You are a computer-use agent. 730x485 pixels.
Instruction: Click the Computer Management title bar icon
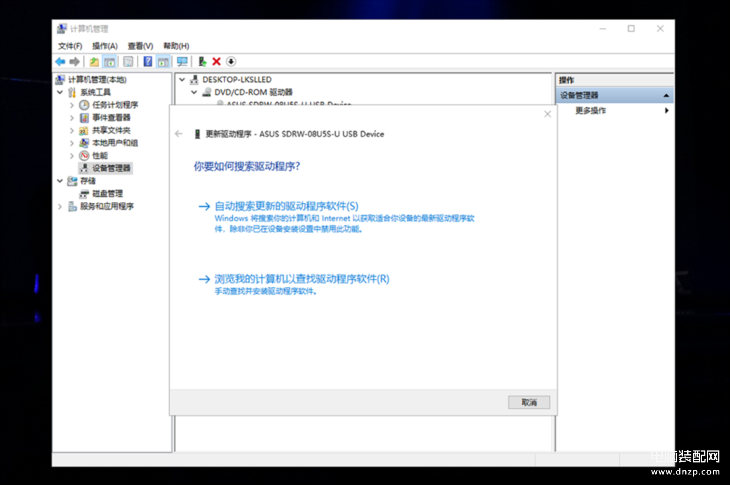(x=61, y=29)
